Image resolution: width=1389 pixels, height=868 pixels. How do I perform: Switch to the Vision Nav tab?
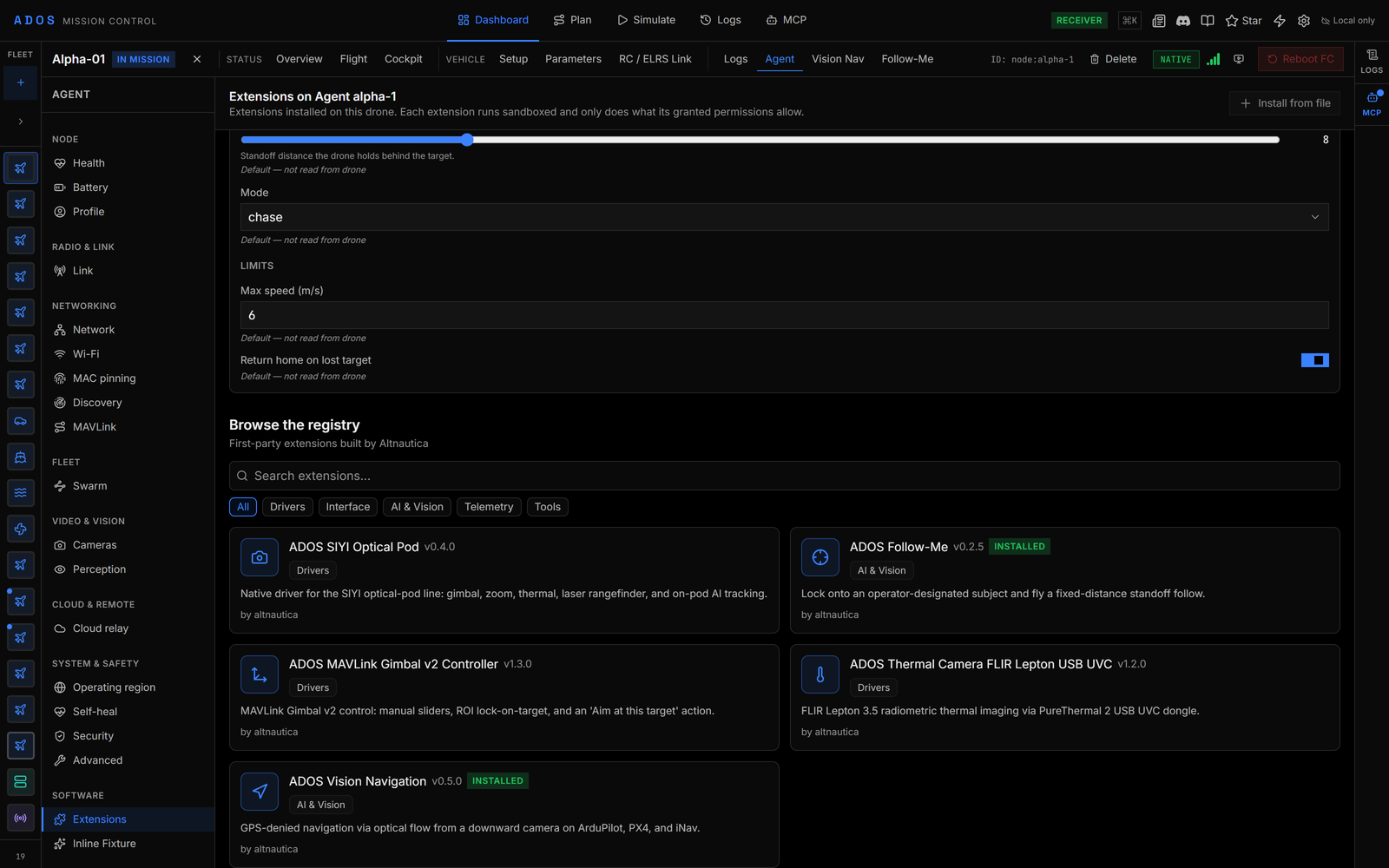click(x=838, y=59)
